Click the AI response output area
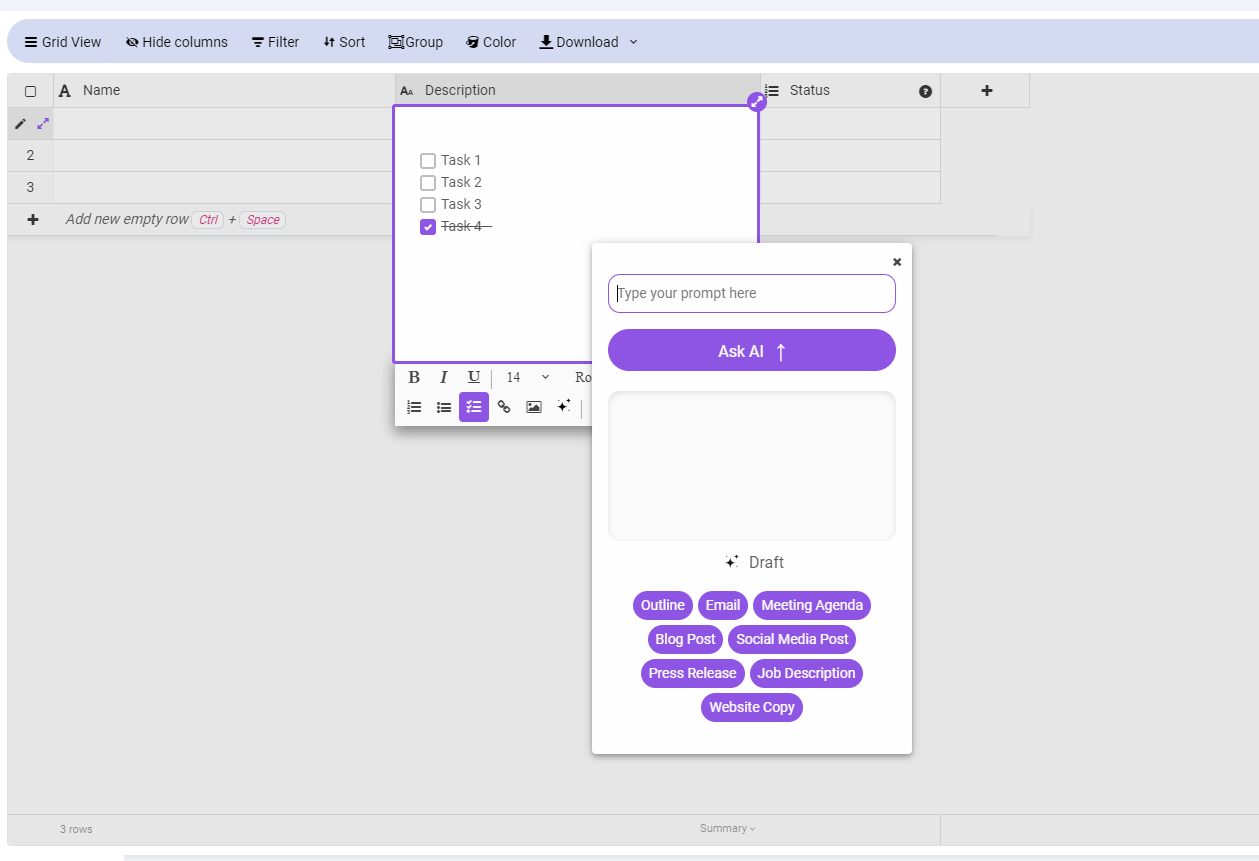1259x861 pixels. (752, 466)
